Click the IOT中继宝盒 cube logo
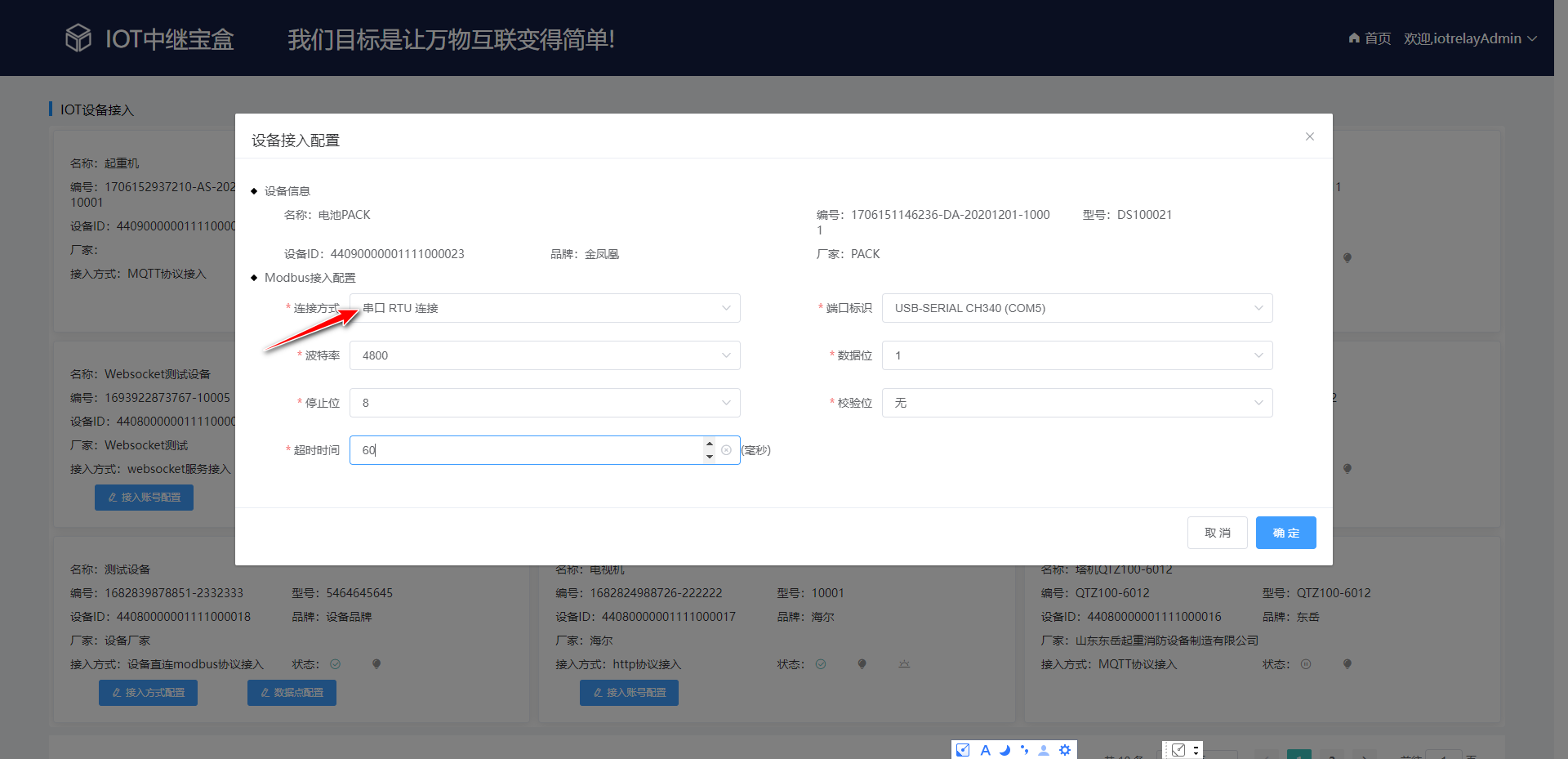Image resolution: width=1568 pixels, height=759 pixels. [78, 37]
